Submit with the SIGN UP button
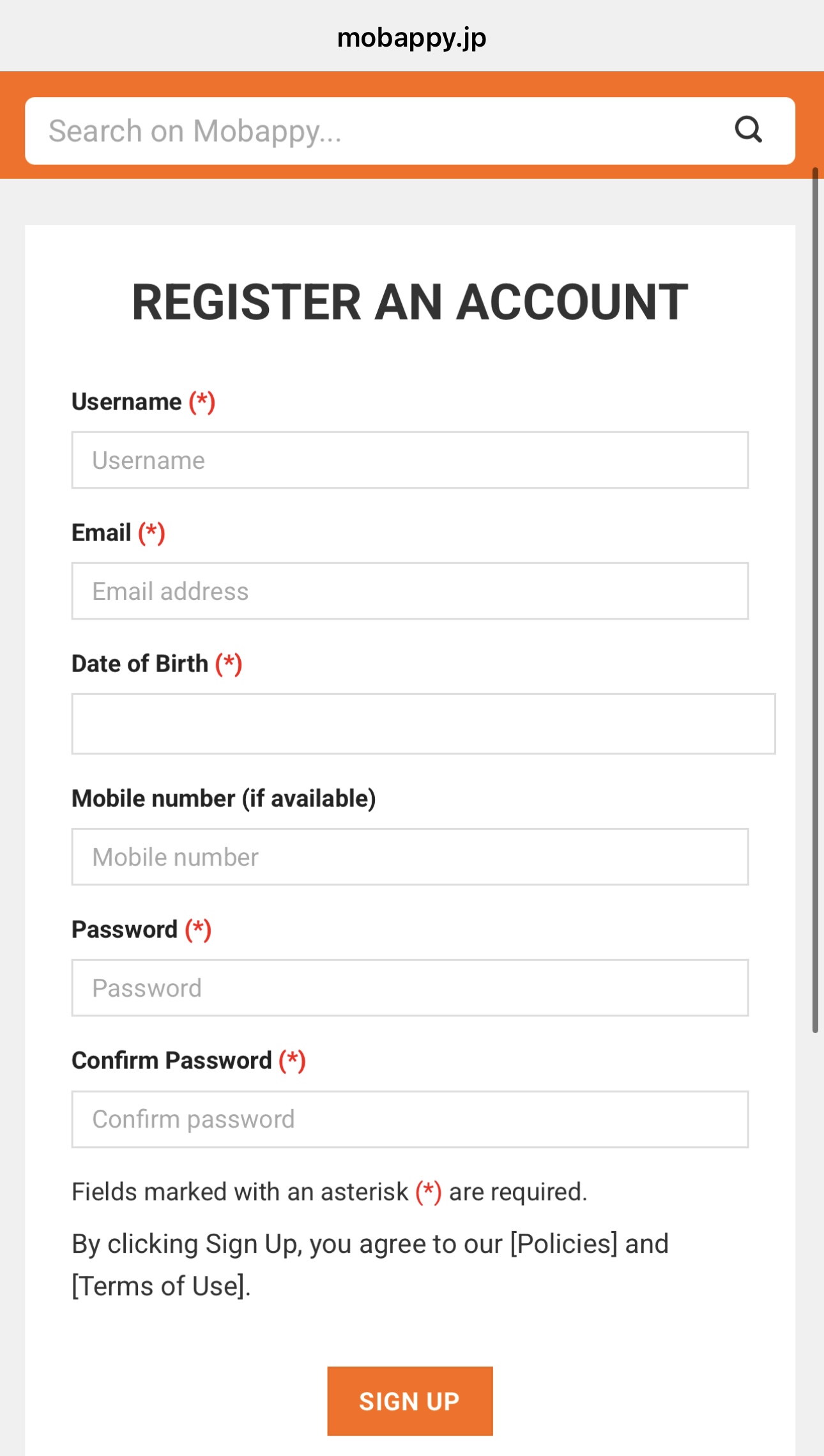The height and width of the screenshot is (1456, 824). (x=410, y=1401)
